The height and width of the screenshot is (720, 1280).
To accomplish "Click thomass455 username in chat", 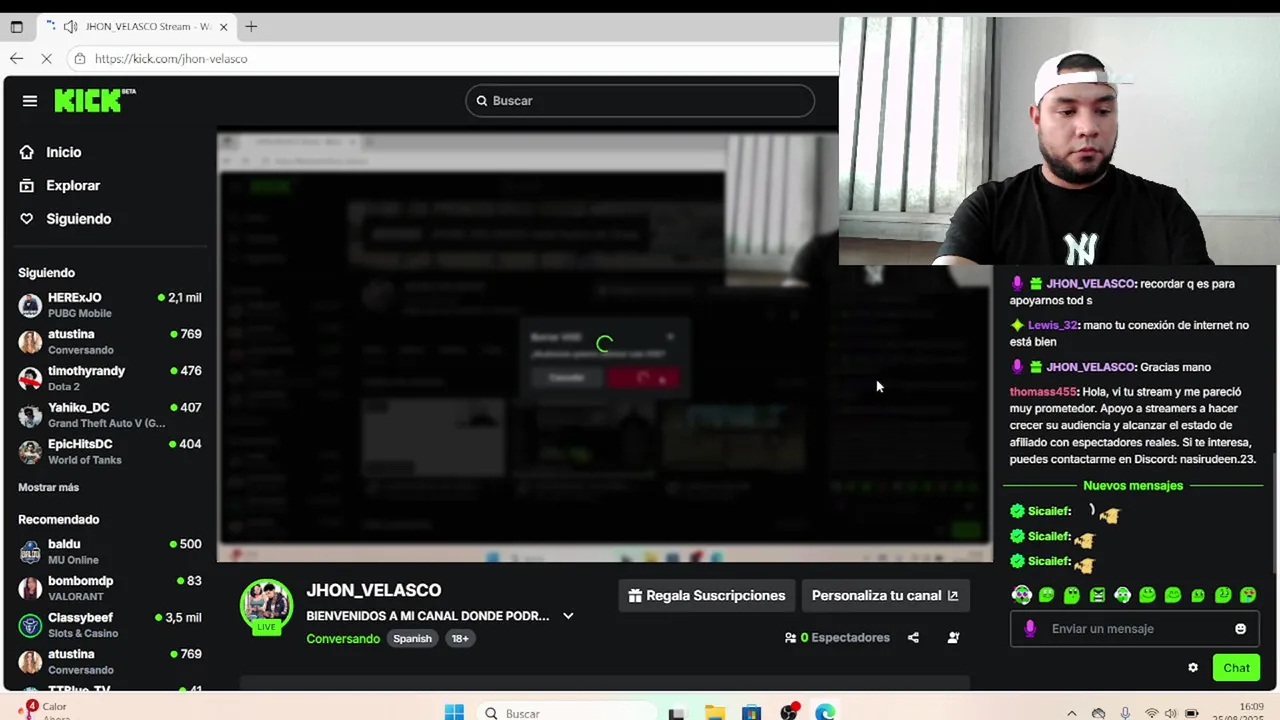I will (x=1042, y=392).
